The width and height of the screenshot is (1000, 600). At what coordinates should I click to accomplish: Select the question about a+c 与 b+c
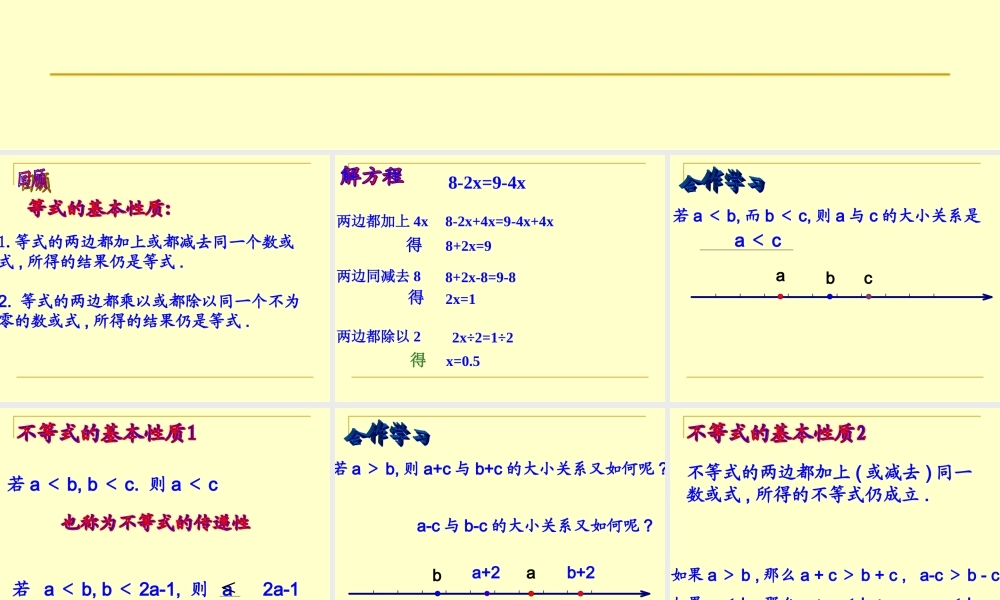pos(501,469)
